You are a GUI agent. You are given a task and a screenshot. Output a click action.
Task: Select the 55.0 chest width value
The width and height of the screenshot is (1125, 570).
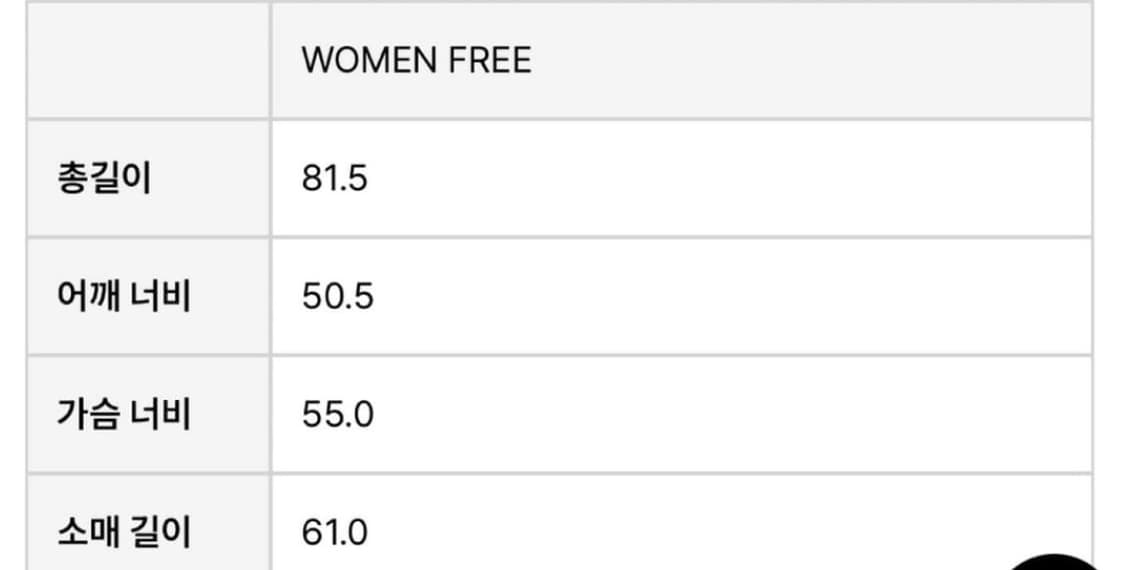[x=337, y=414]
